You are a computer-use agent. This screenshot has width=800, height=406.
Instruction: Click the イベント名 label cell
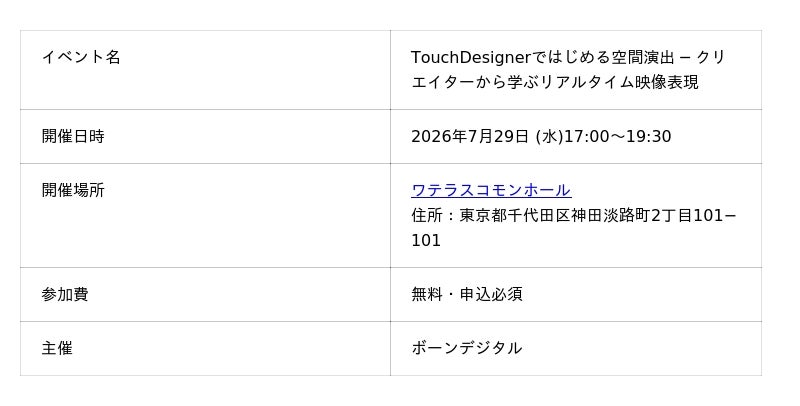[205, 70]
